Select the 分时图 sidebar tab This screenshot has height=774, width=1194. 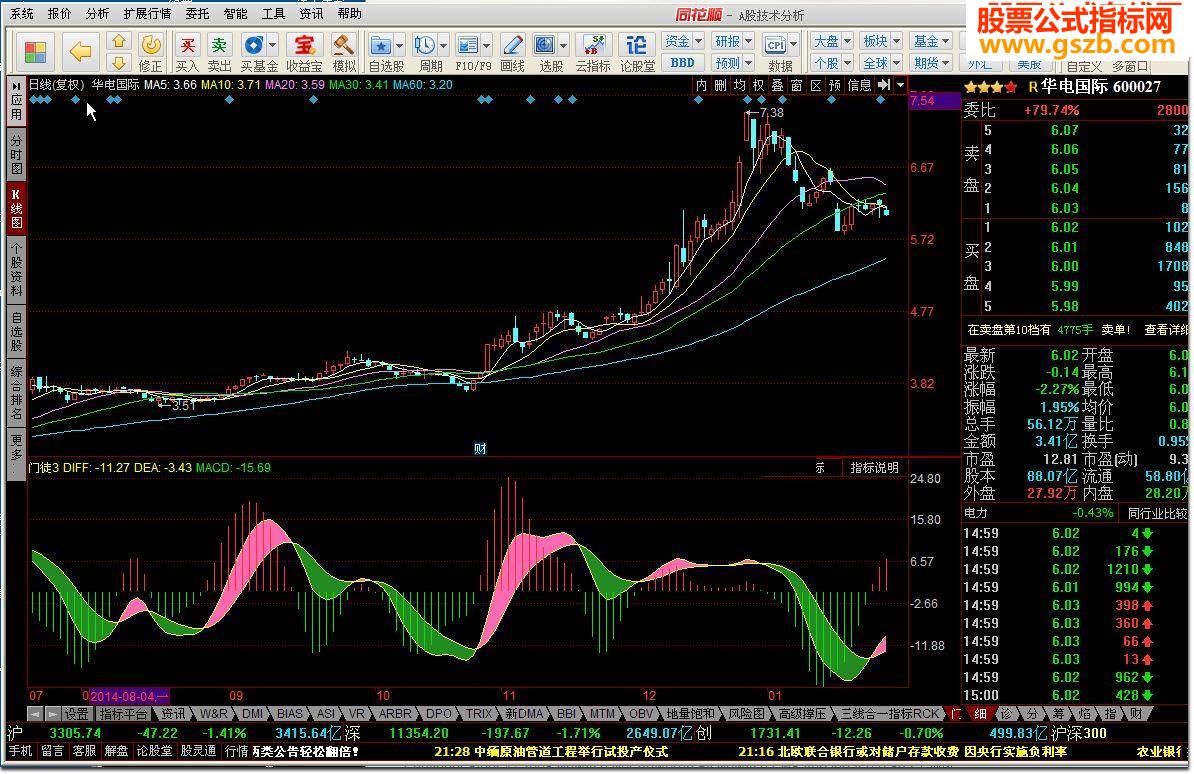coord(16,154)
